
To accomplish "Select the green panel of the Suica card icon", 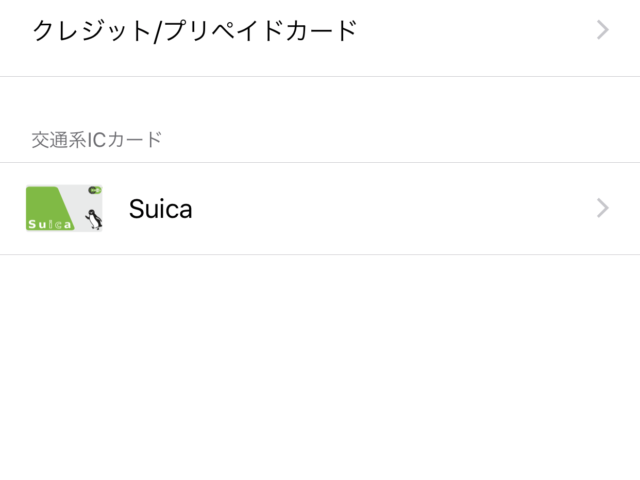I will (x=47, y=208).
